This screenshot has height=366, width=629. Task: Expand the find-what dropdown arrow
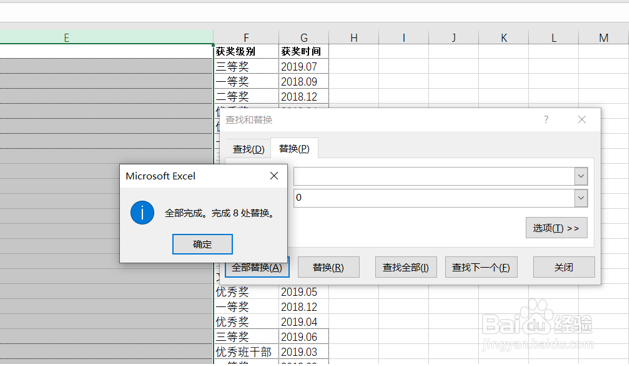pyautogui.click(x=580, y=176)
